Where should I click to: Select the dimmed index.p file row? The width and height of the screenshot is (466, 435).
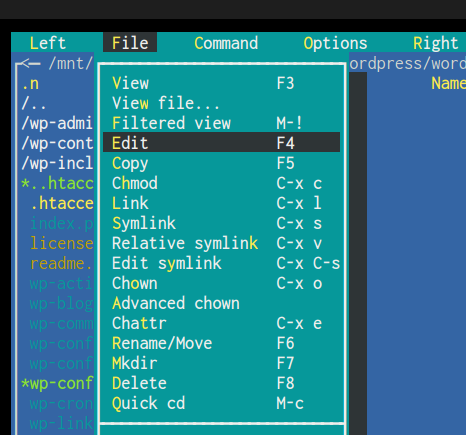(x=57, y=223)
